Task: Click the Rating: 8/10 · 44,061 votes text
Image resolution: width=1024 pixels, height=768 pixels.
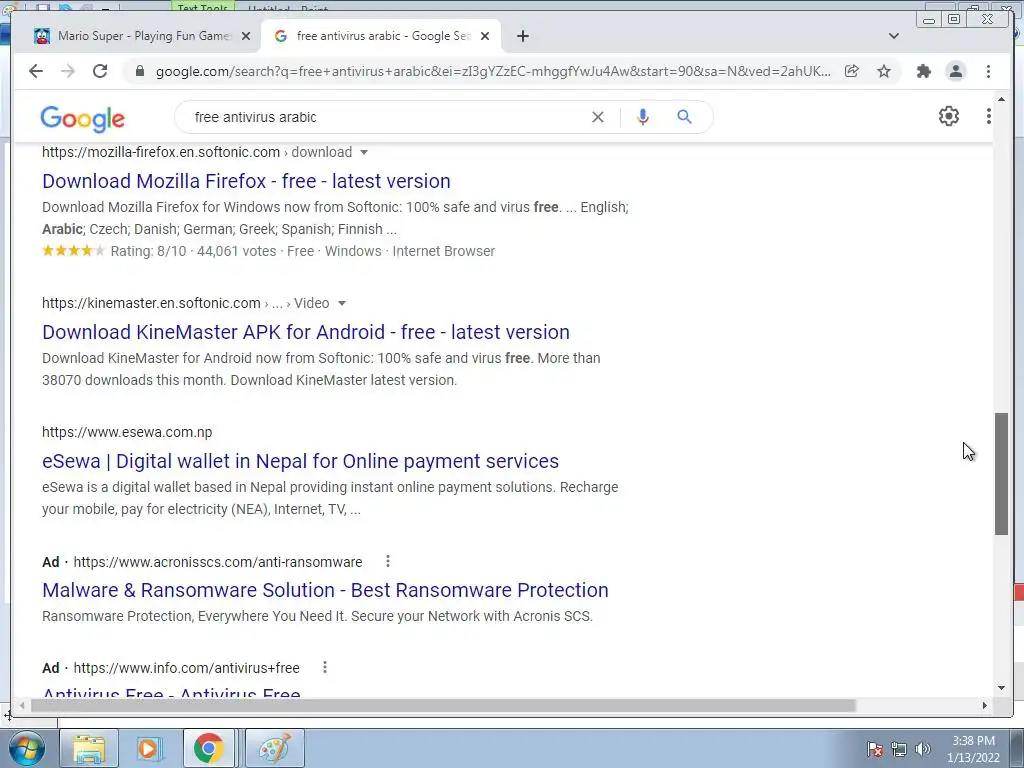Action: [x=193, y=251]
